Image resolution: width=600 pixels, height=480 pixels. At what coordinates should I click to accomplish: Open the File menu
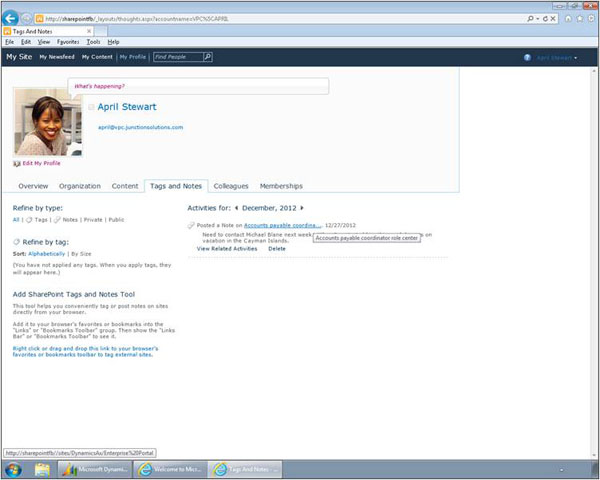[10, 42]
